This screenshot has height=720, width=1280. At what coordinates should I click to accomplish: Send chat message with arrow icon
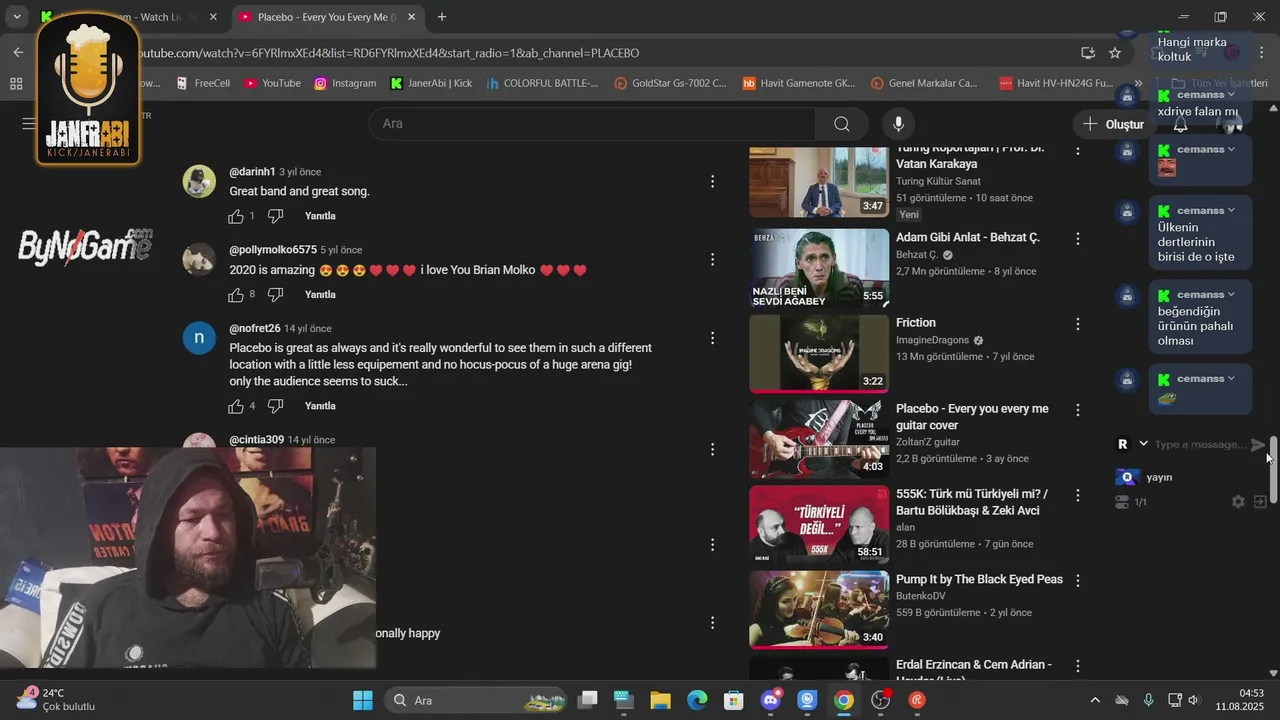[x=1258, y=445]
